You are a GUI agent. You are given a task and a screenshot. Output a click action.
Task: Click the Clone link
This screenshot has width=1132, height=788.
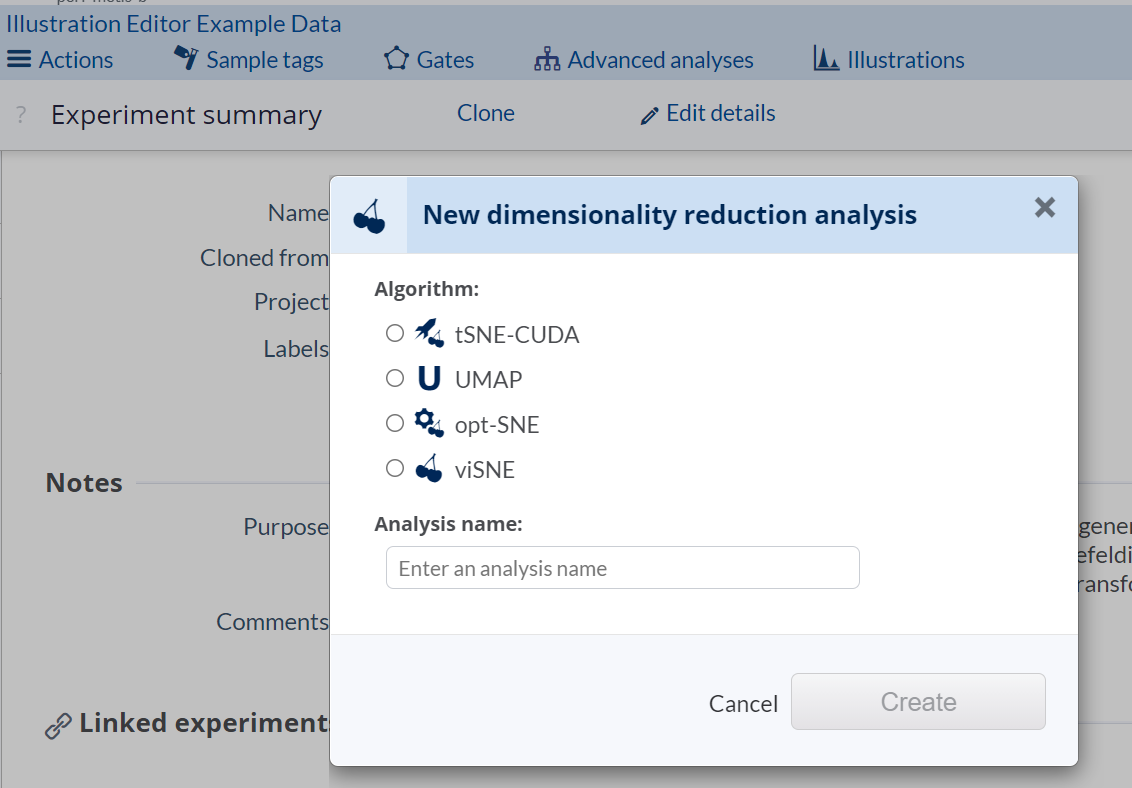coord(486,114)
